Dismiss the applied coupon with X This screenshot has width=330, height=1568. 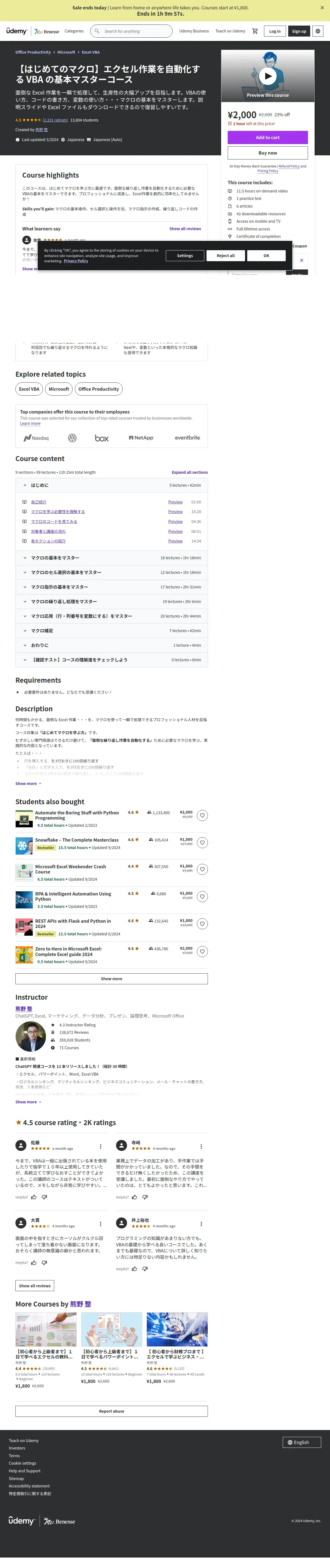(x=301, y=261)
